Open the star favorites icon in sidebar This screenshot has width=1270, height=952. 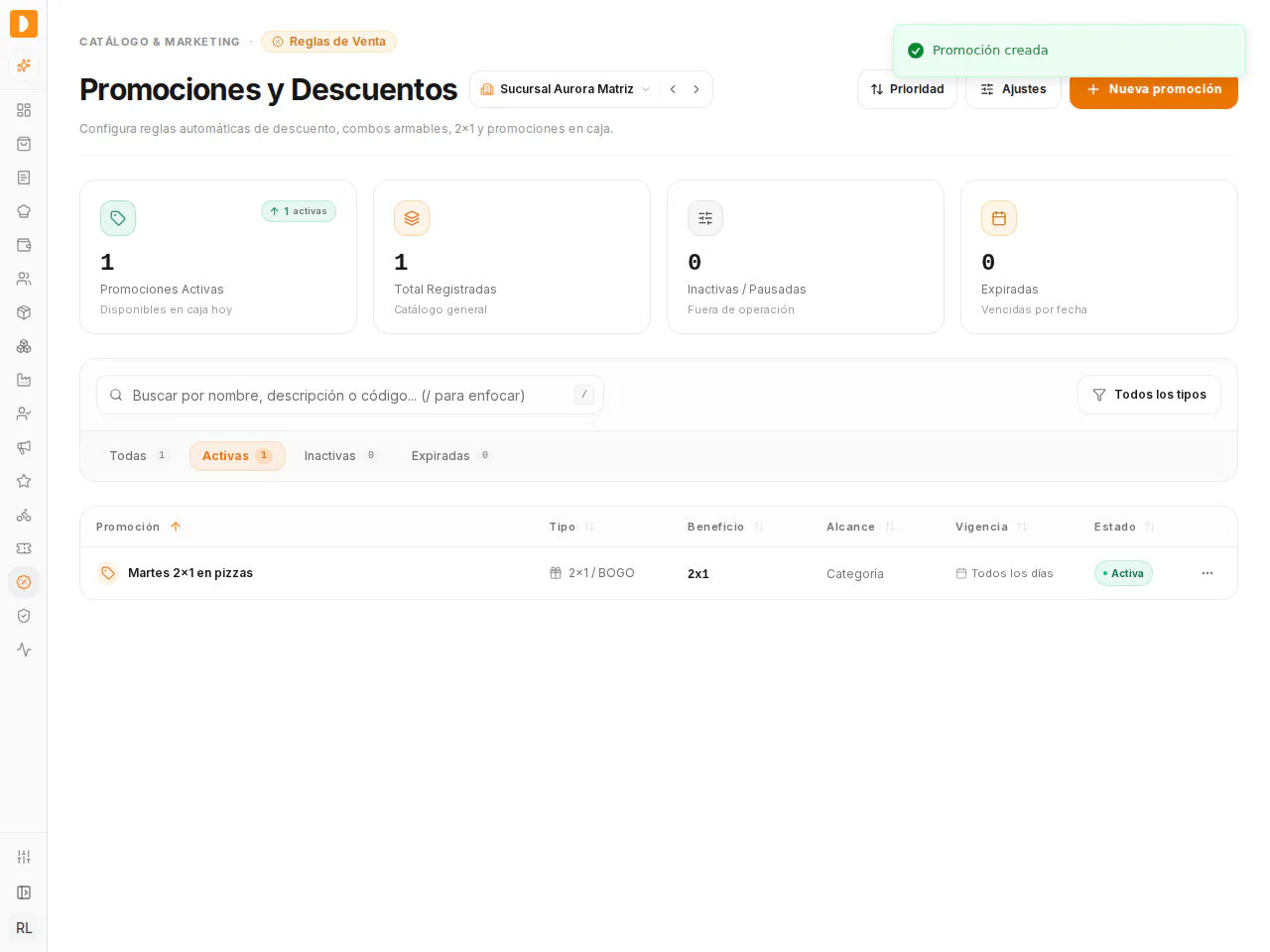tap(24, 481)
